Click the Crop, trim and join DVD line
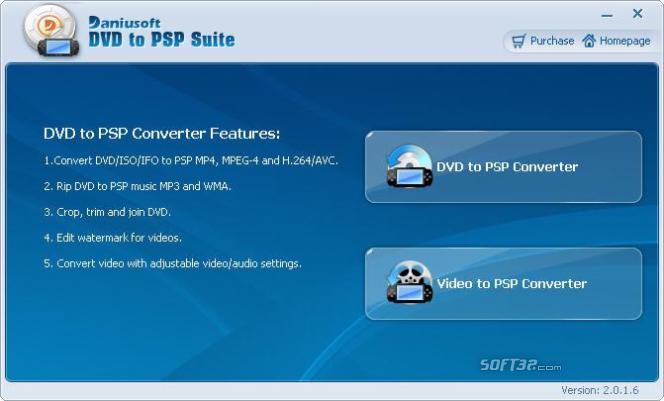664x401 pixels. click(108, 212)
